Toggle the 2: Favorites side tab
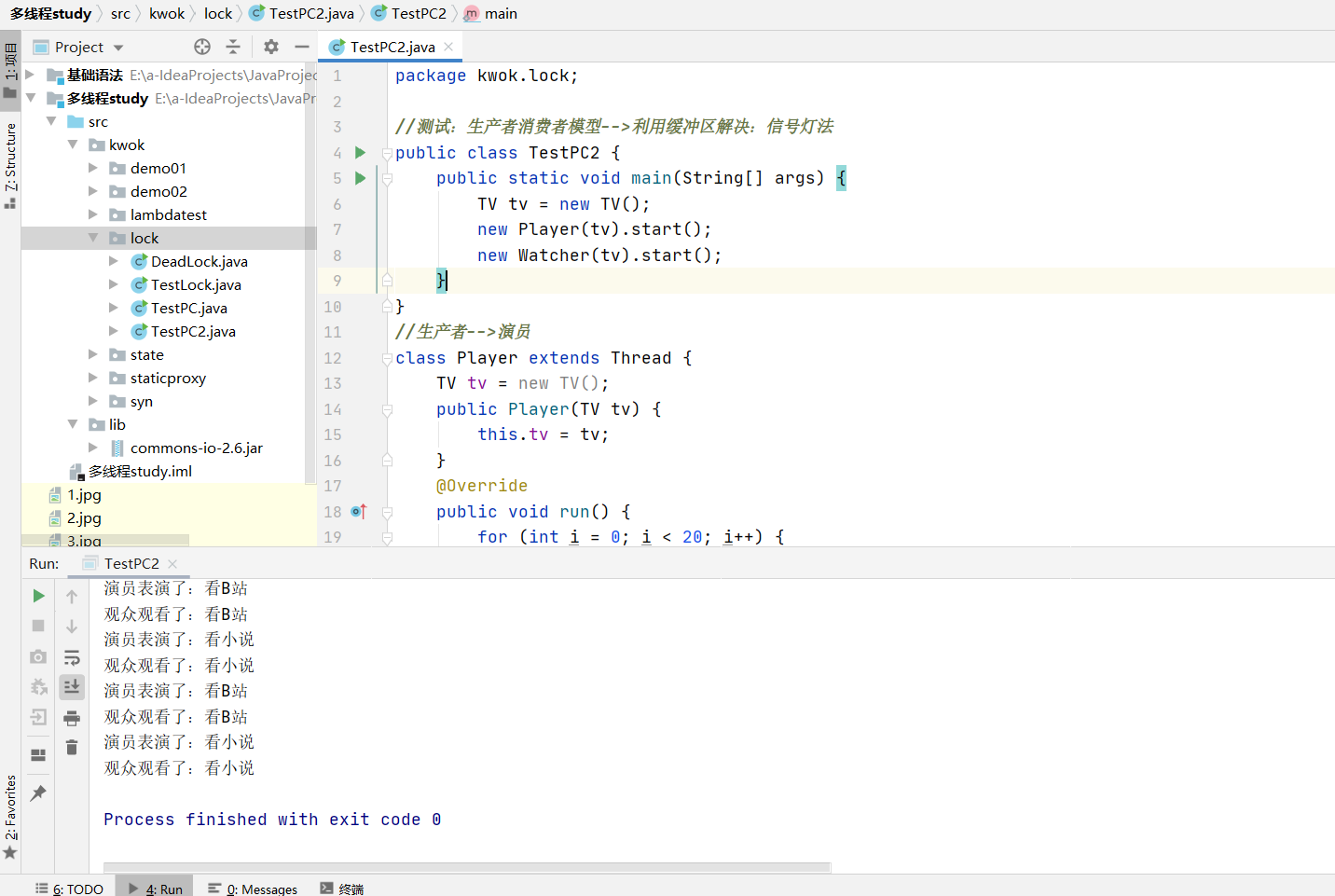 [x=10, y=817]
